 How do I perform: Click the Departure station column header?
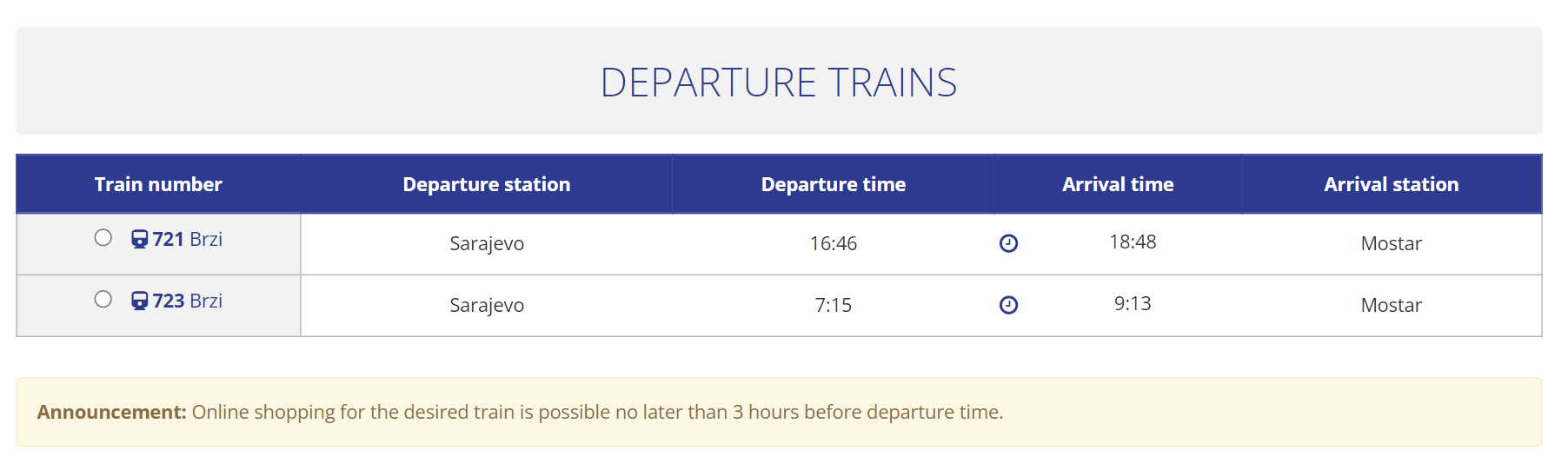486,184
